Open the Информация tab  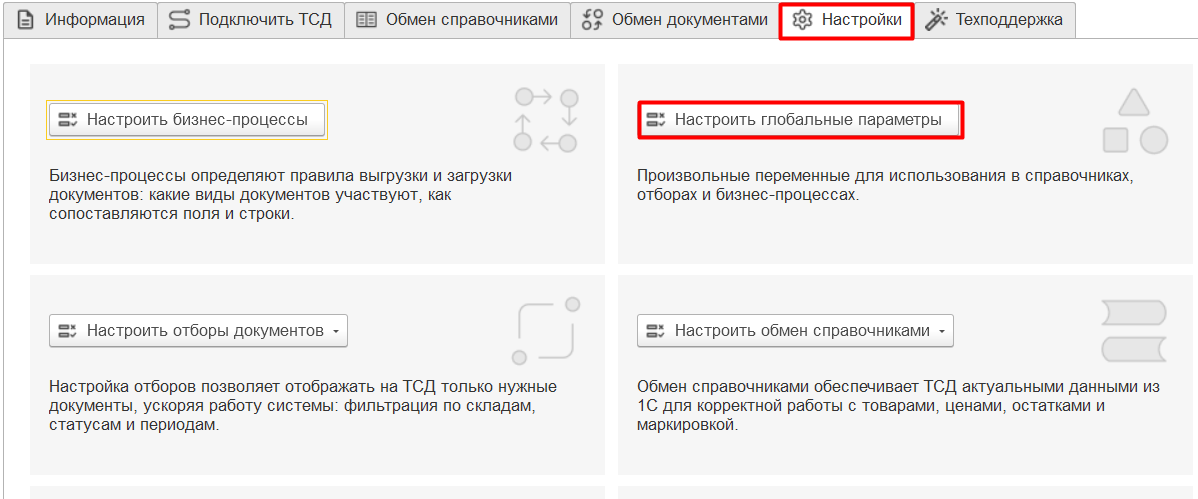click(80, 20)
